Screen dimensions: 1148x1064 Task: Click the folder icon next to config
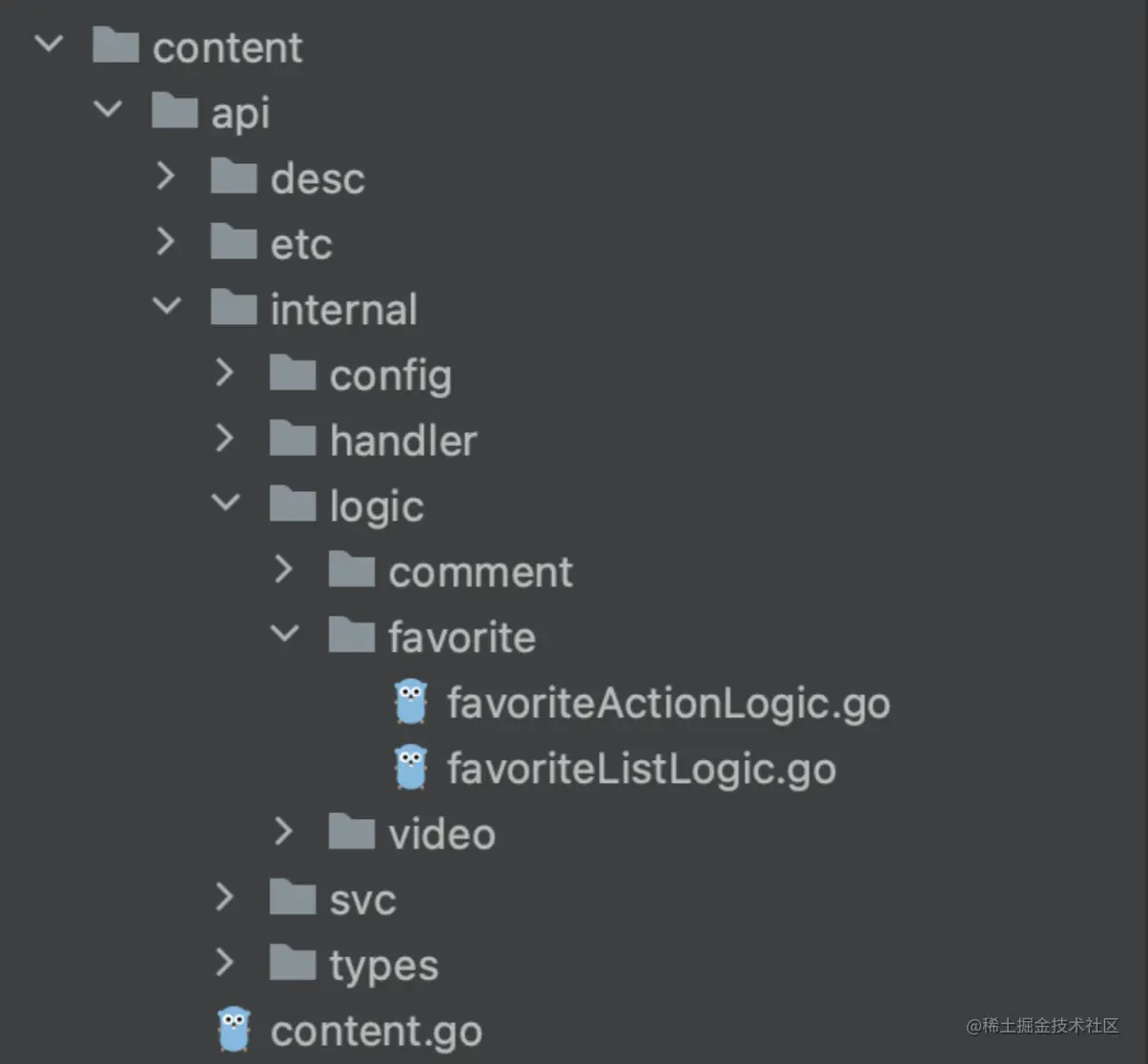click(292, 374)
